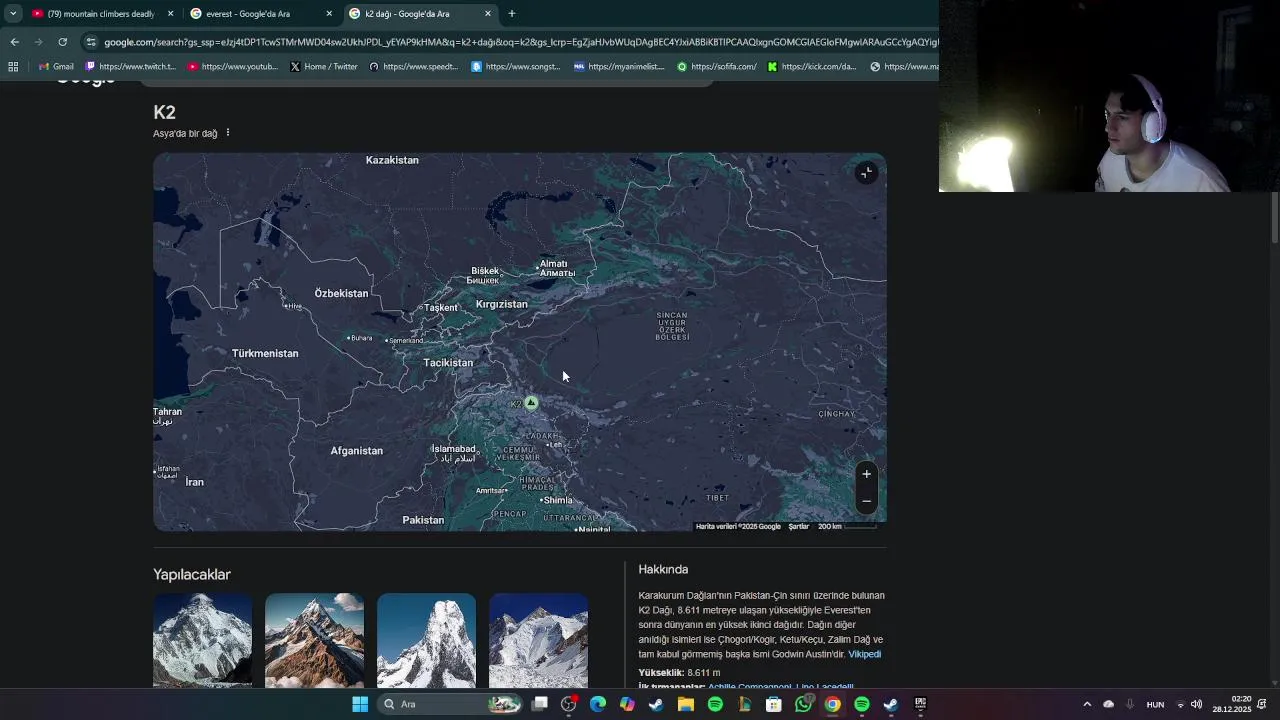Open the myanimelist bookmark

[x=619, y=67]
